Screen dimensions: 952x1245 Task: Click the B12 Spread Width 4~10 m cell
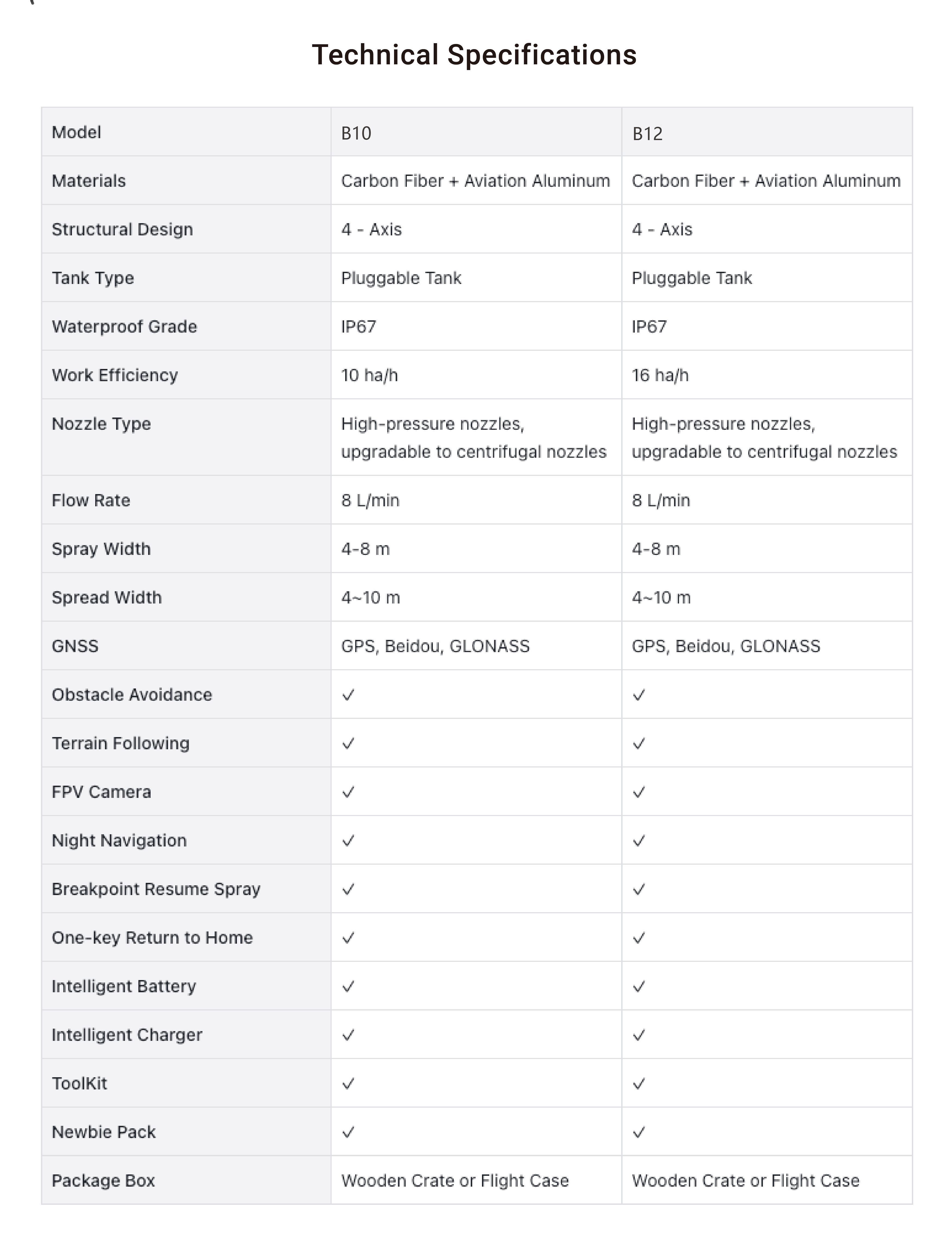(661, 598)
